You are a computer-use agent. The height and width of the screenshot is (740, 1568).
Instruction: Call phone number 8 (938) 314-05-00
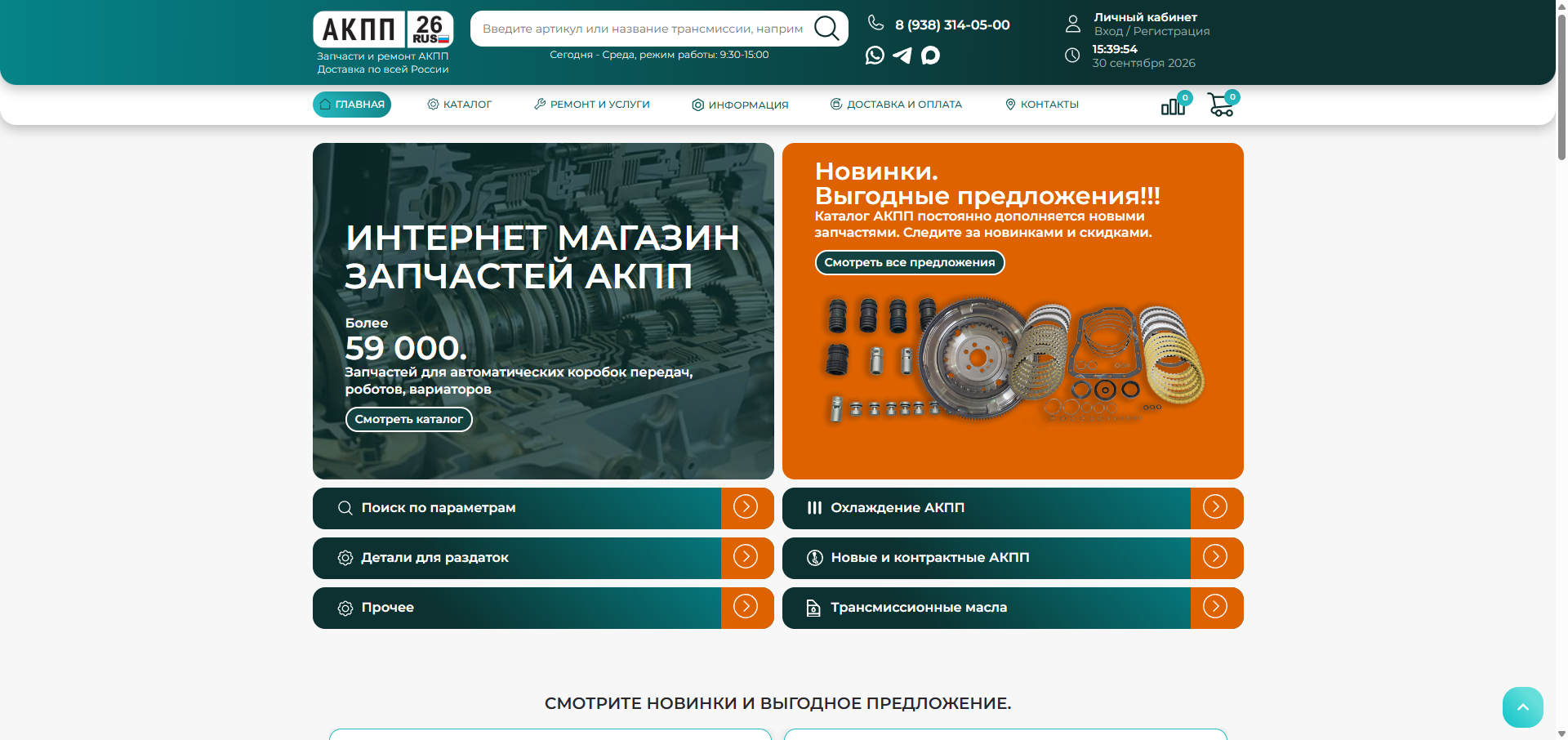point(952,25)
